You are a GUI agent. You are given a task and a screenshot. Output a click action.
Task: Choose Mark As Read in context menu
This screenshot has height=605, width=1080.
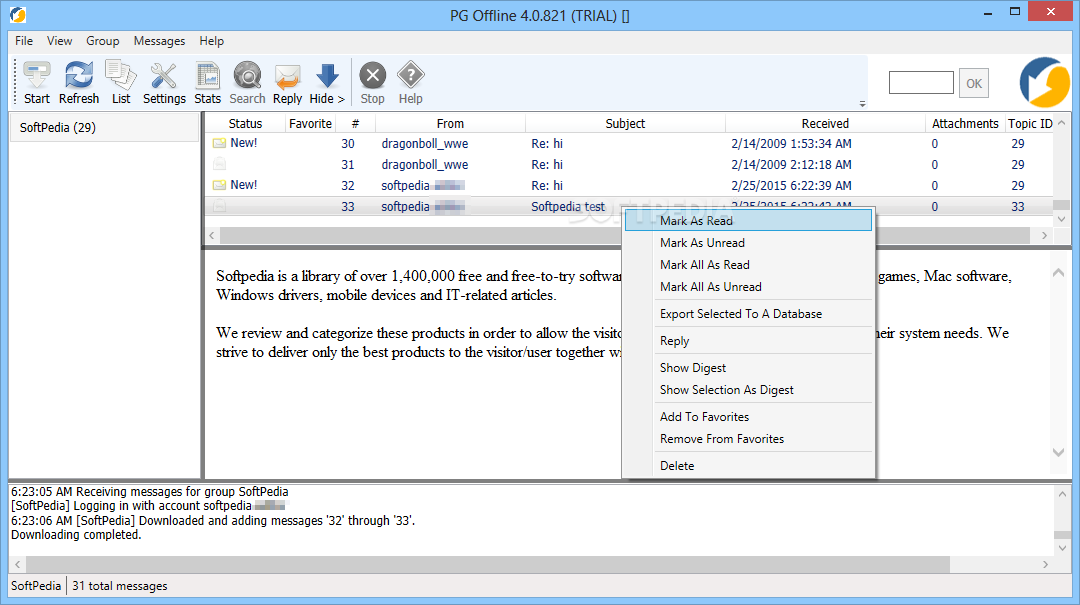748,221
